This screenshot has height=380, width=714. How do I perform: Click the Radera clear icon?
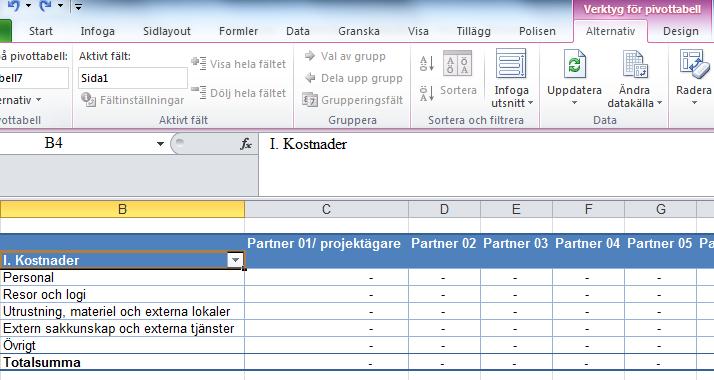click(694, 64)
